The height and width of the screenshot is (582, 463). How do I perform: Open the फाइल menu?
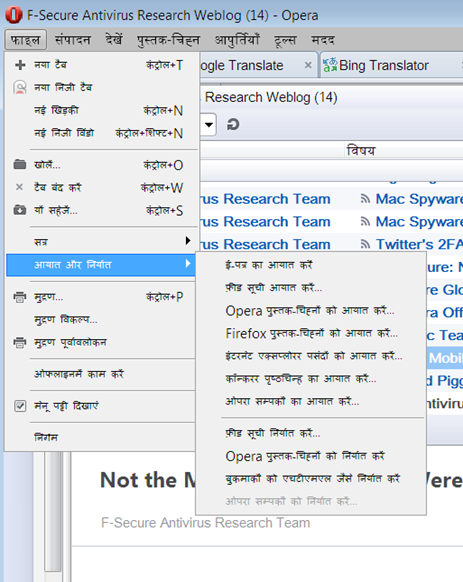26,39
